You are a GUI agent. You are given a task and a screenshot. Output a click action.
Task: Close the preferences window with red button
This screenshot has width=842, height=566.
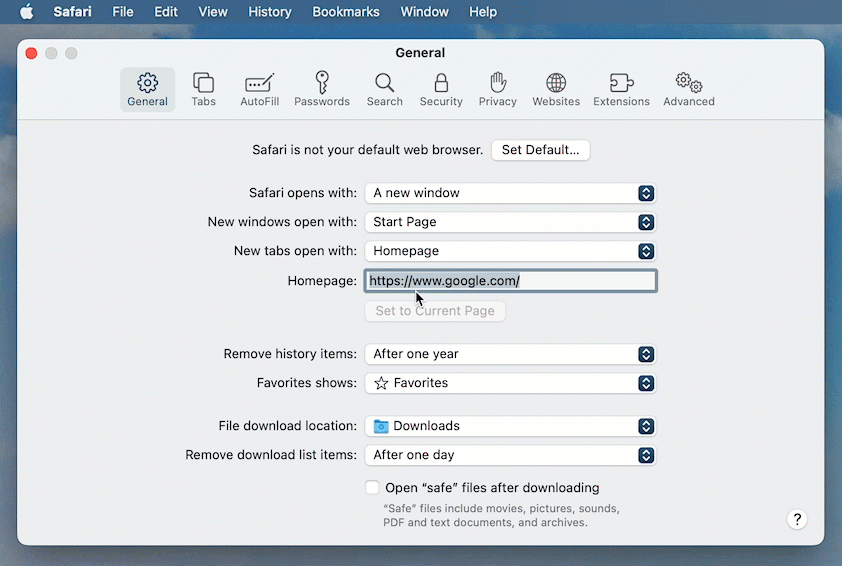[x=31, y=53]
